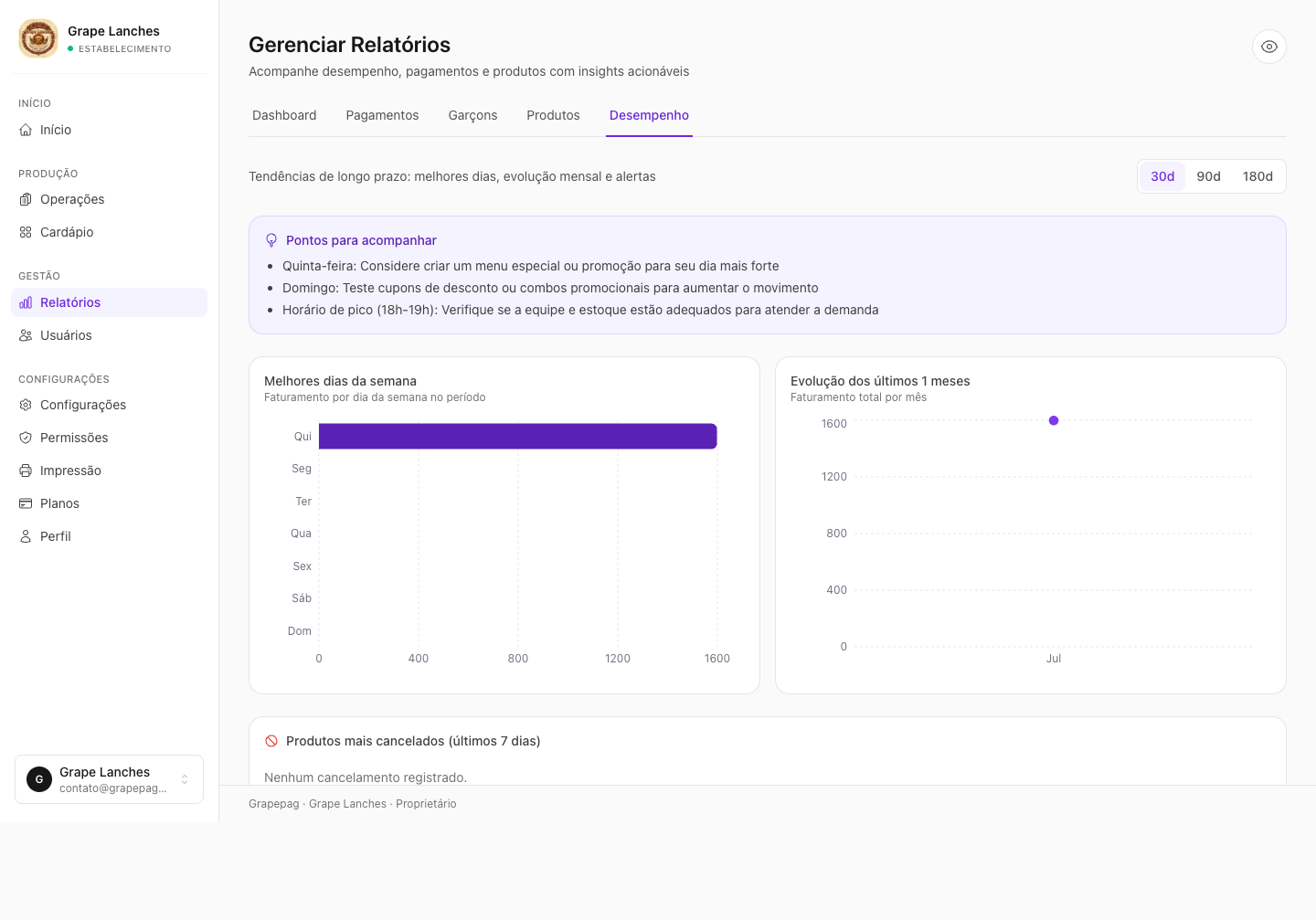Screen dimensions: 1316x920
Task: Toggle value visibility with the eye button
Action: coord(1269,47)
